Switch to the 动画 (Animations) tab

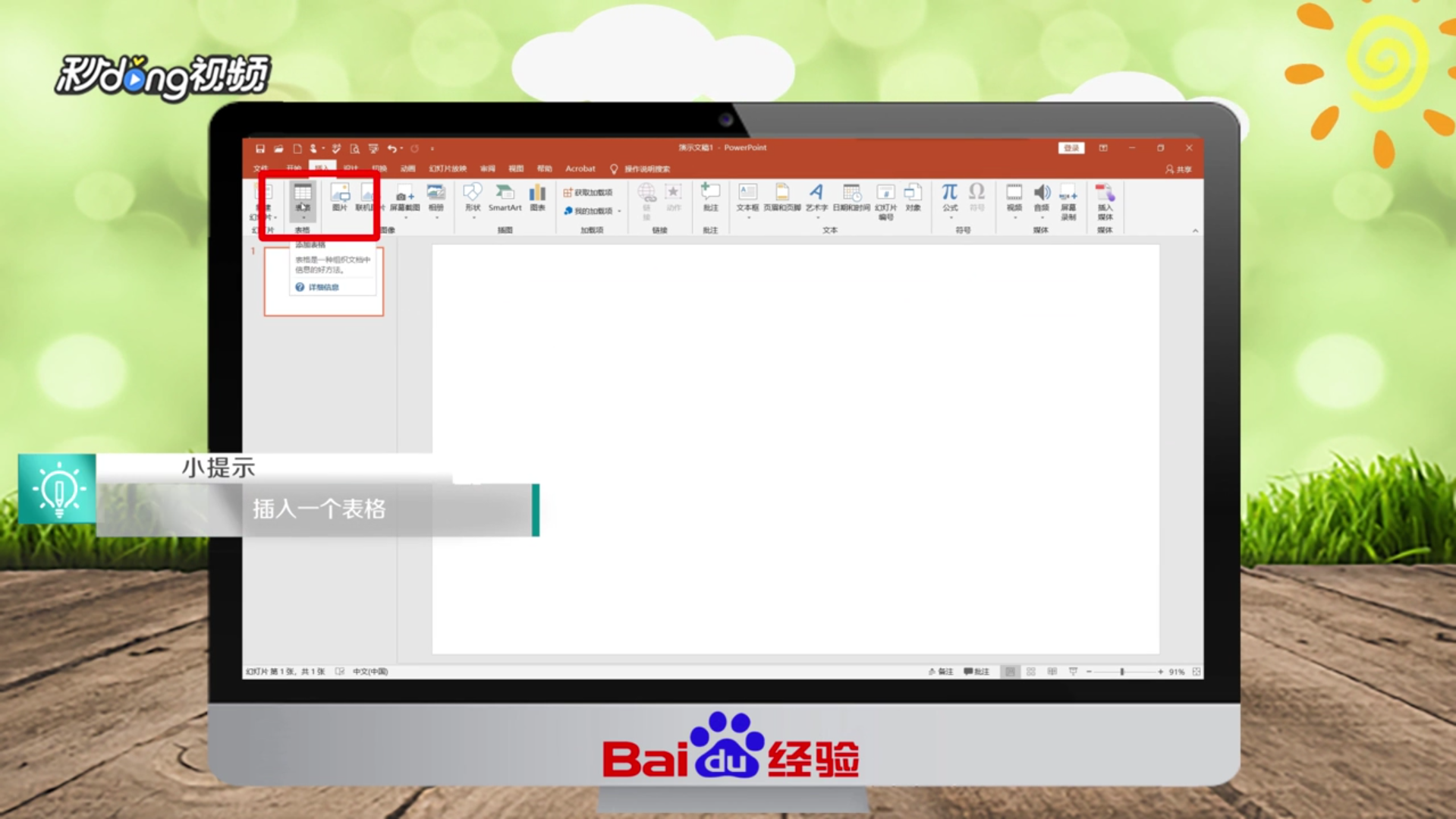[408, 169]
